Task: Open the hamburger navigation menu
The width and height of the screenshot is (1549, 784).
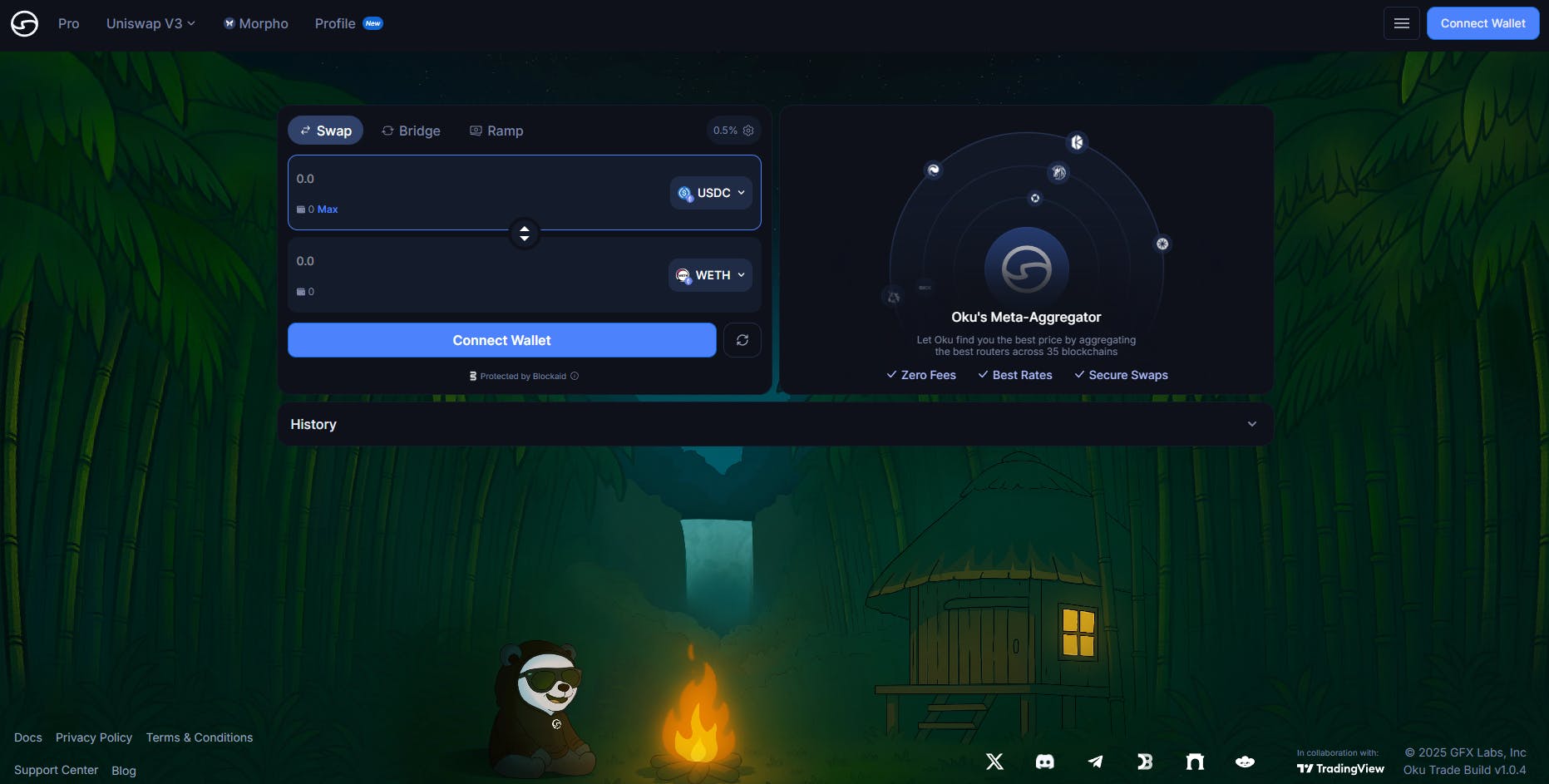Action: click(x=1401, y=23)
